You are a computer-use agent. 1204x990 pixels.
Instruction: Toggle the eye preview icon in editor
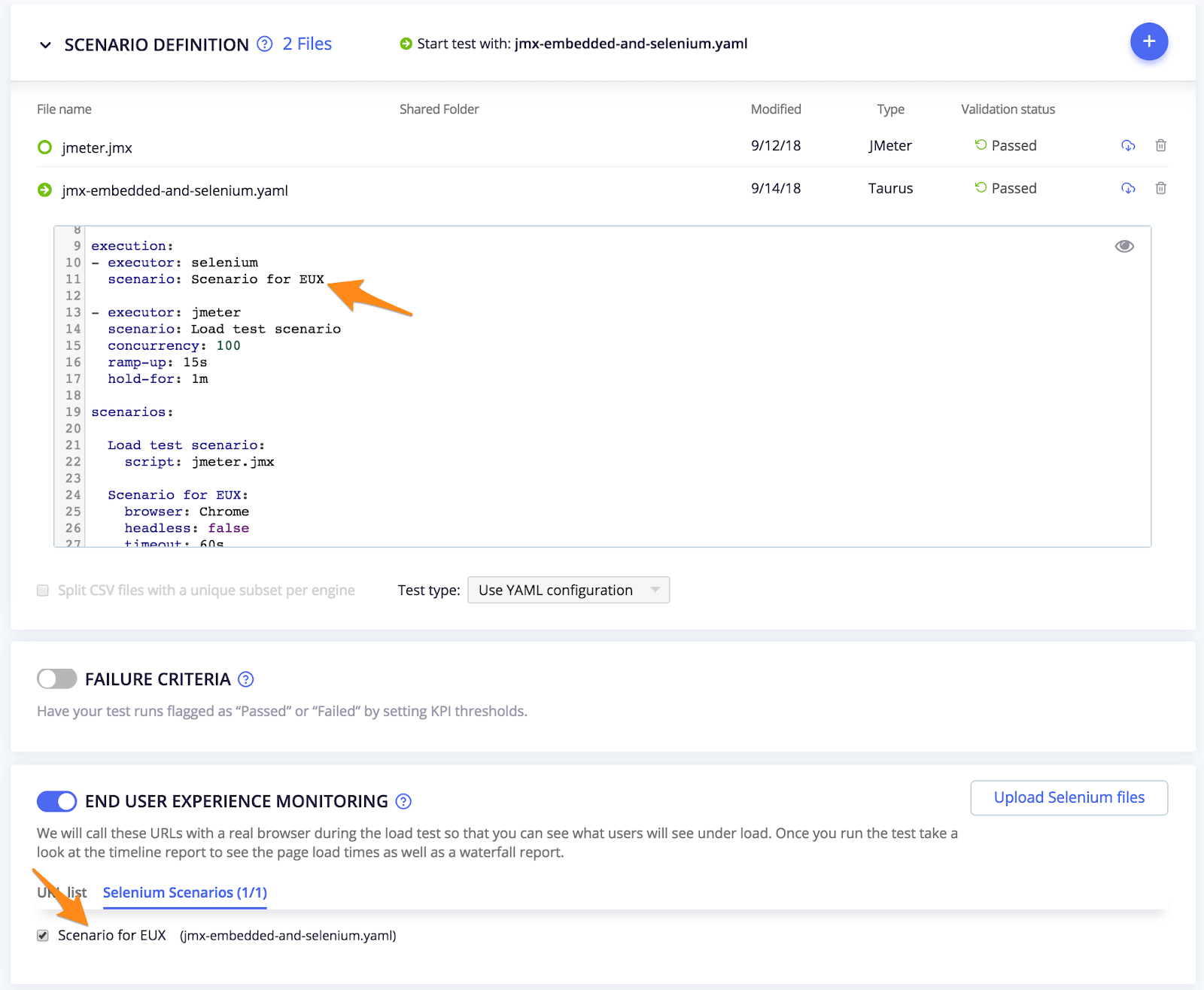(x=1124, y=246)
